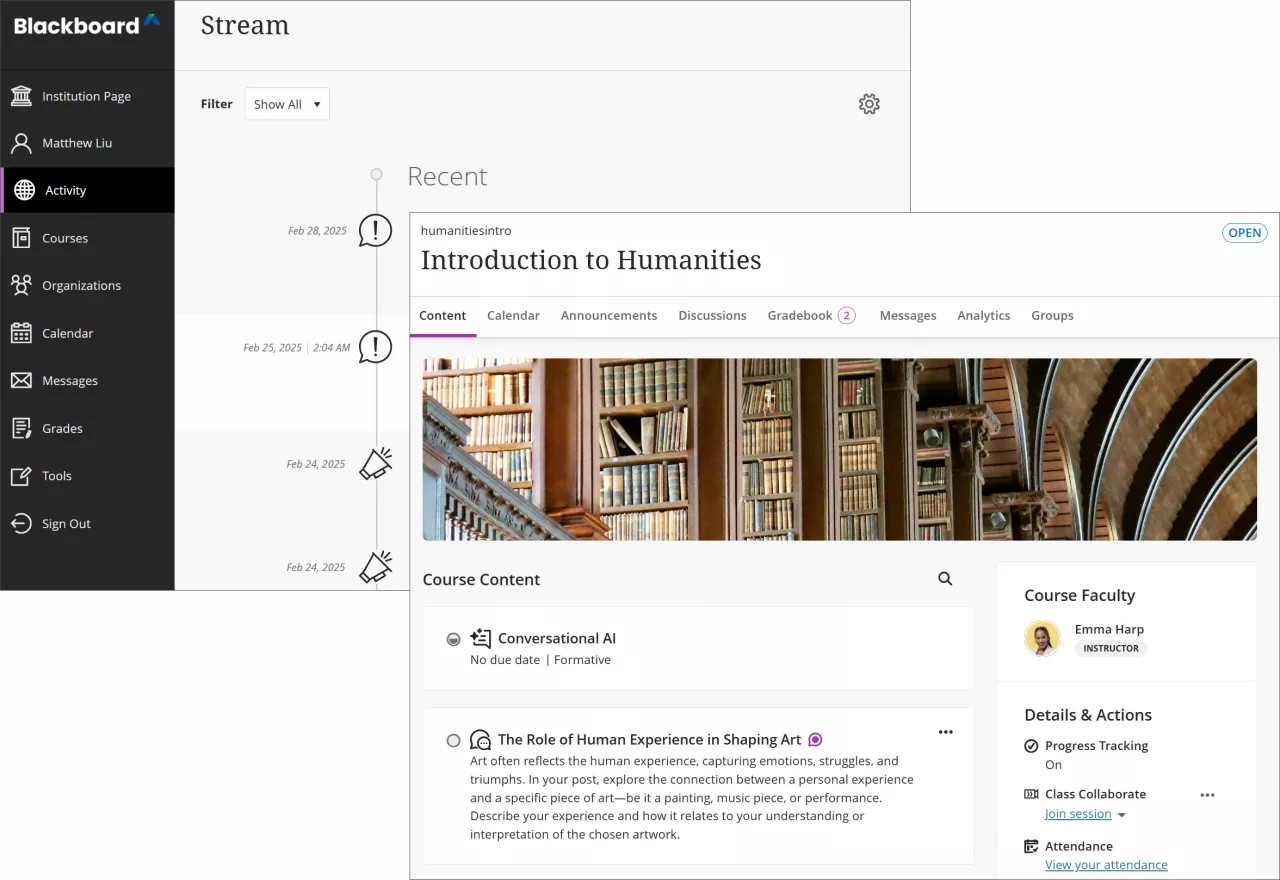Open the Conversational AI journal item icon
The width and height of the screenshot is (1280, 880).
point(481,638)
